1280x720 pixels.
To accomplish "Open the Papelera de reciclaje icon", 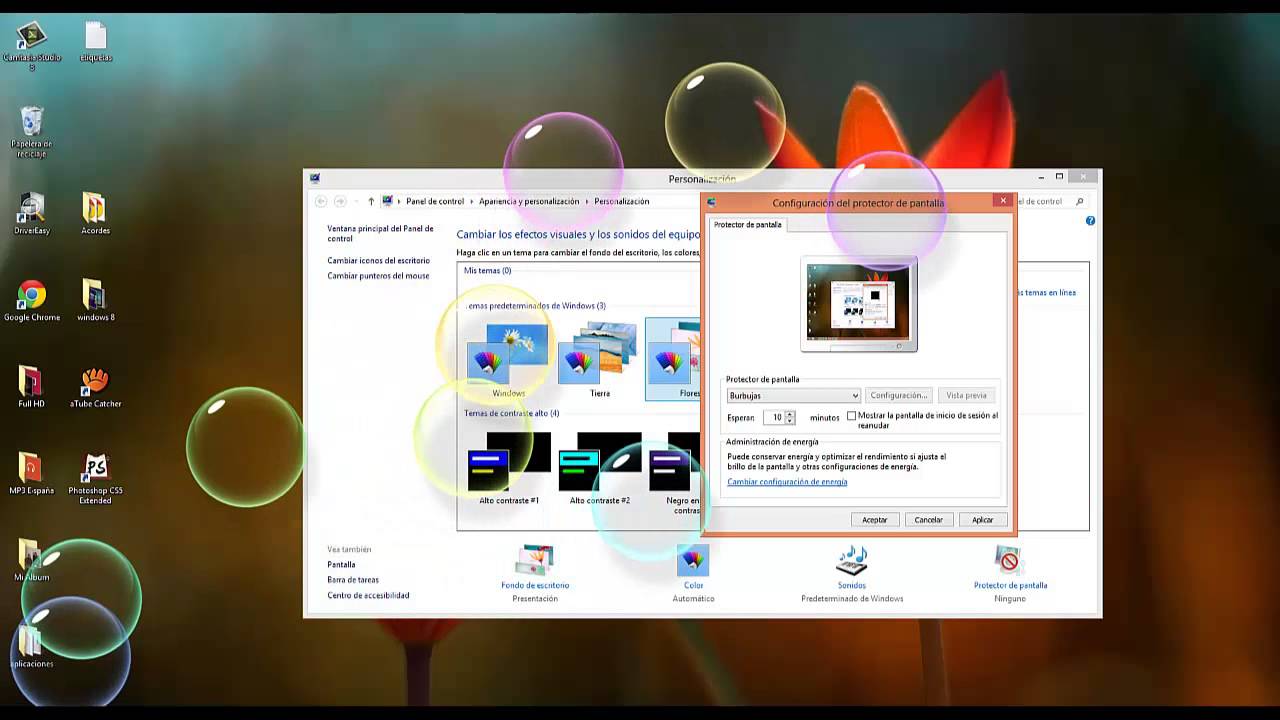I will click(x=32, y=132).
